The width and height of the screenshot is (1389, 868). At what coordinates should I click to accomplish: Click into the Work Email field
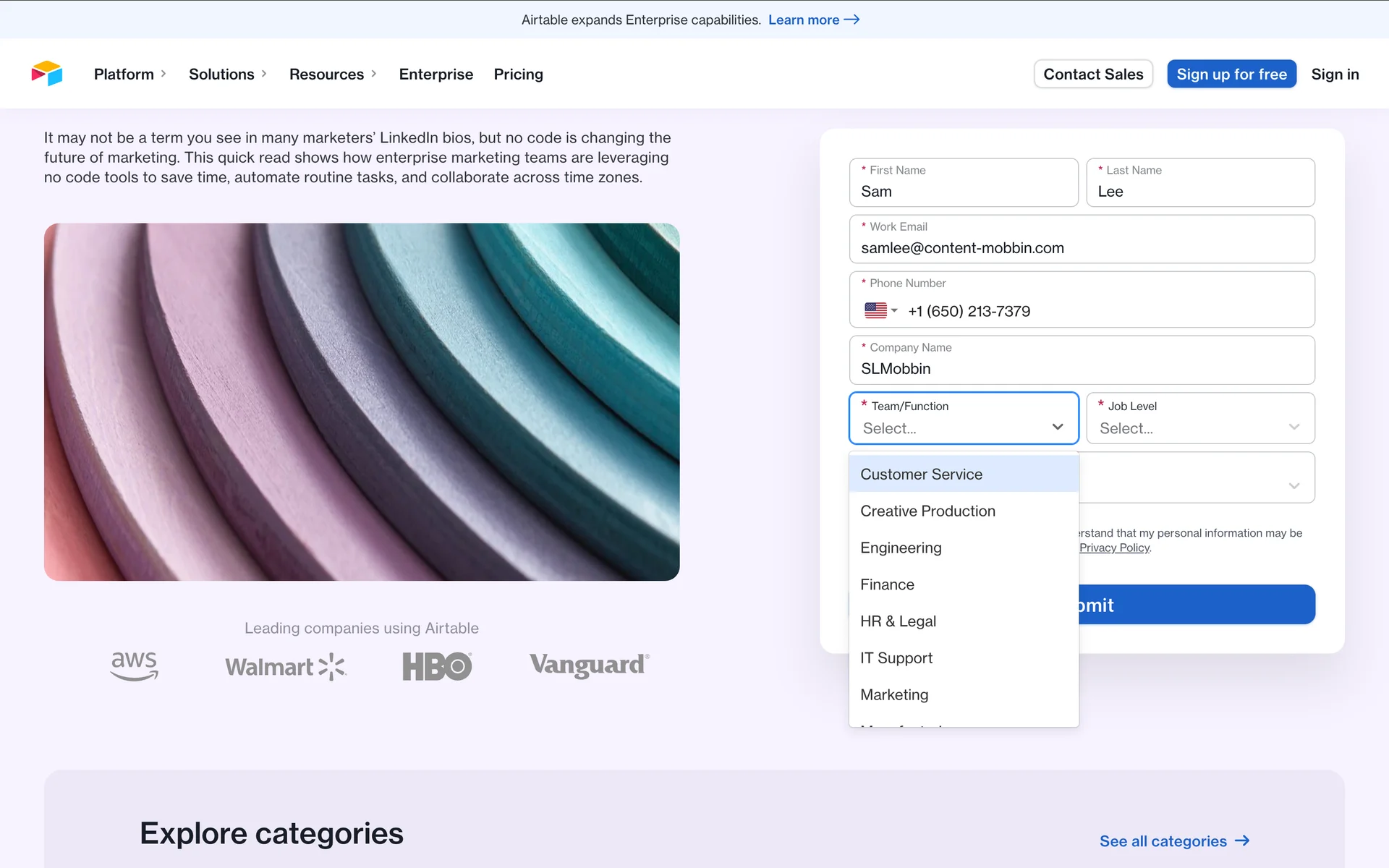1082,247
